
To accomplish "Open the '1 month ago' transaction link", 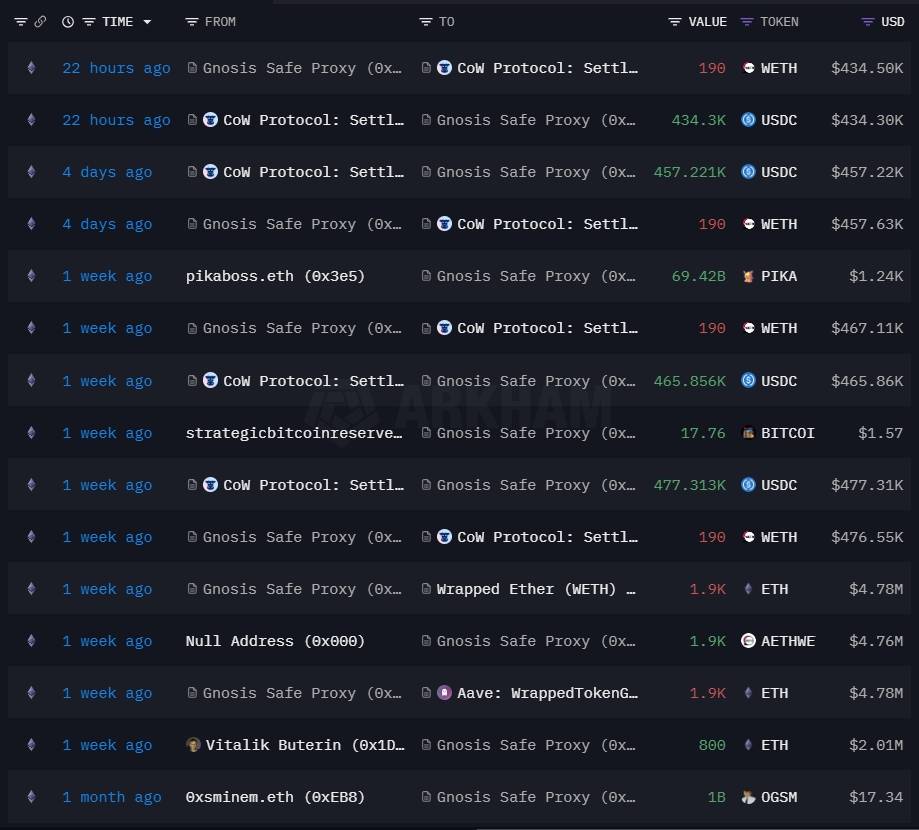I will tap(111, 798).
